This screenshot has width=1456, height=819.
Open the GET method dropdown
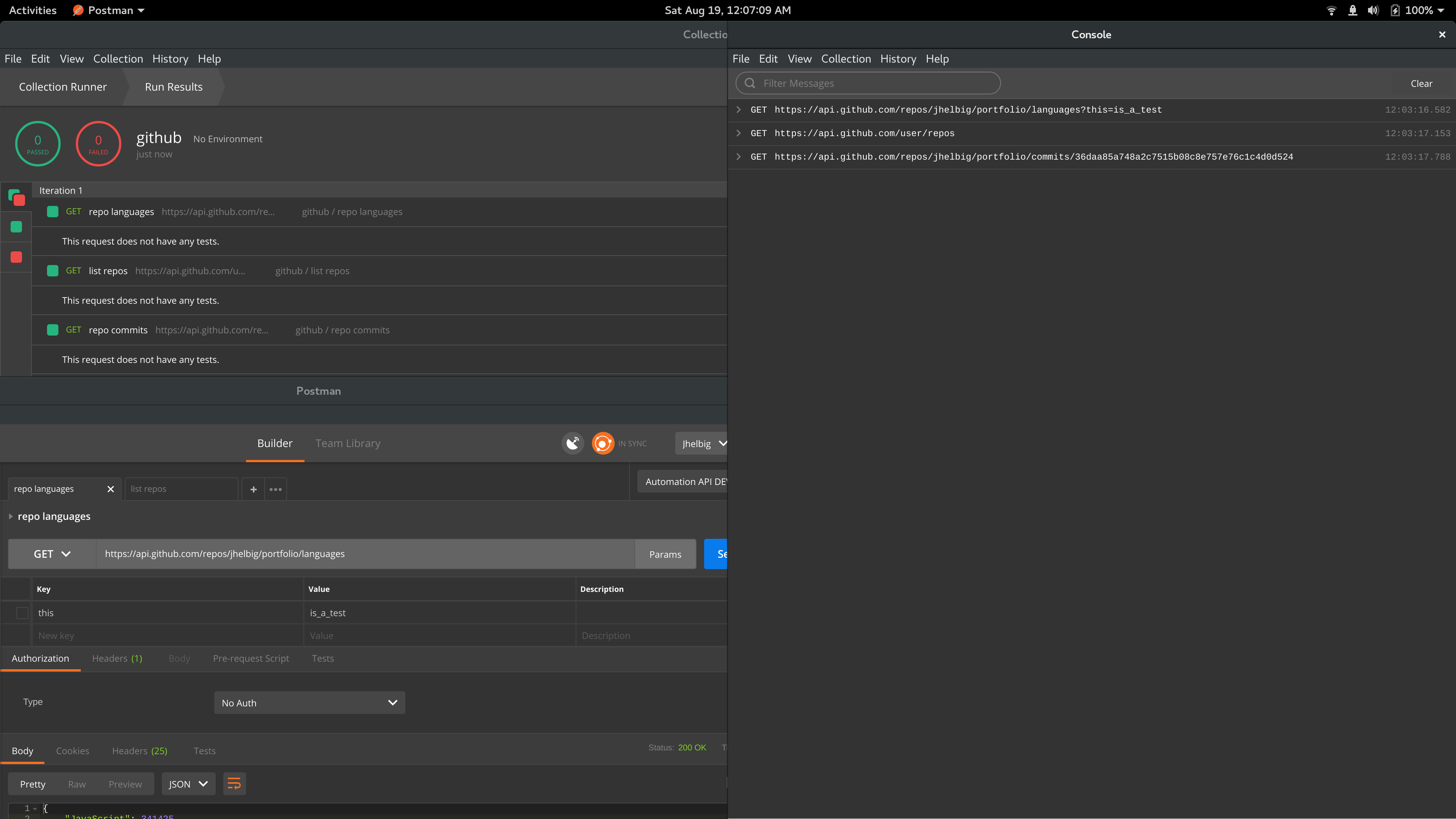point(52,554)
